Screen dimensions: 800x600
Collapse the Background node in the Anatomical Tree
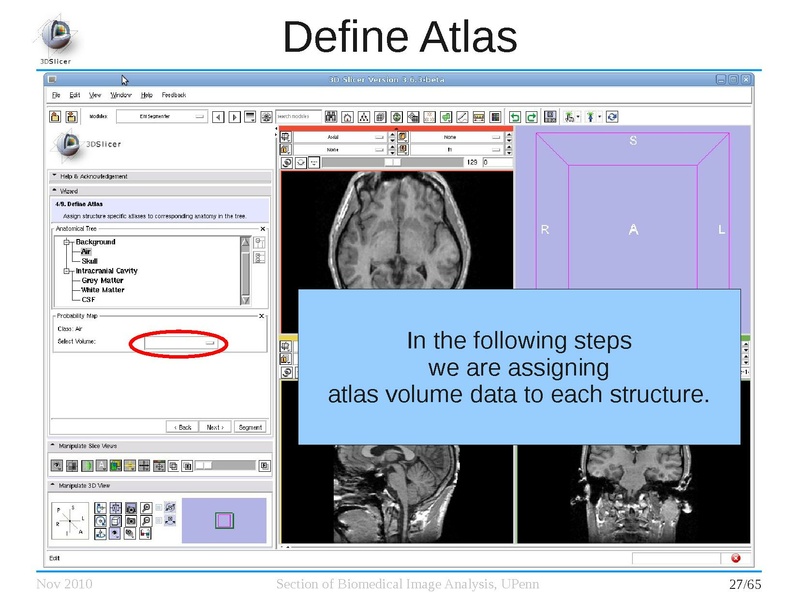[66, 242]
